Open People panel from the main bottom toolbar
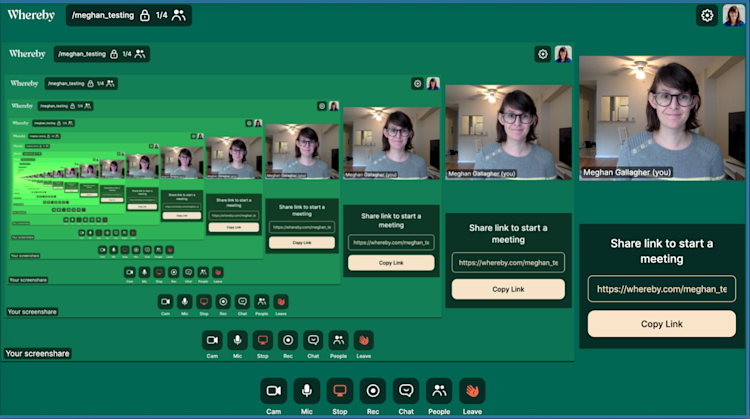Screen dimensions: 750x419 [439, 391]
